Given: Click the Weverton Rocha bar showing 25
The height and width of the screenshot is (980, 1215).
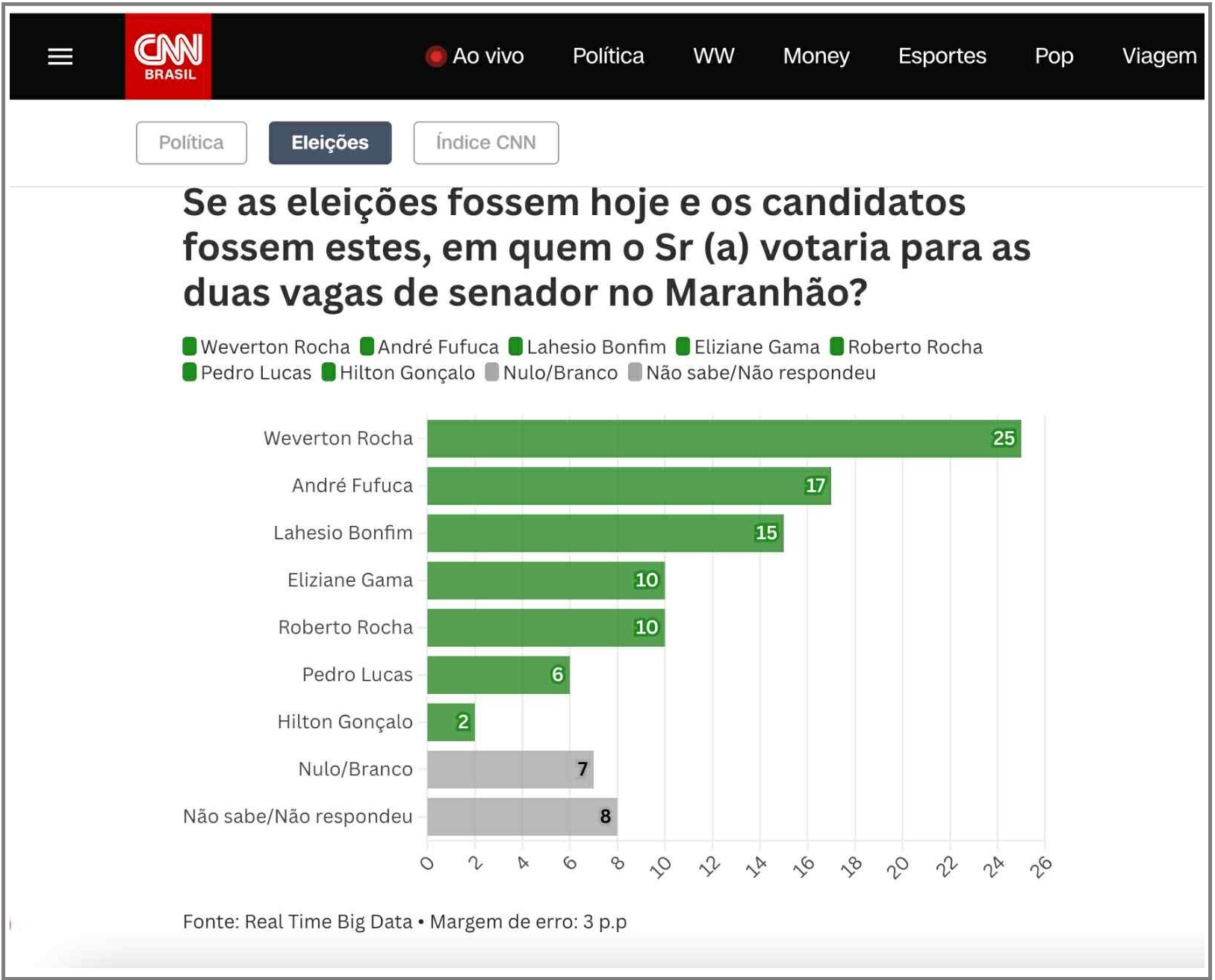Looking at the screenshot, I should [x=723, y=438].
